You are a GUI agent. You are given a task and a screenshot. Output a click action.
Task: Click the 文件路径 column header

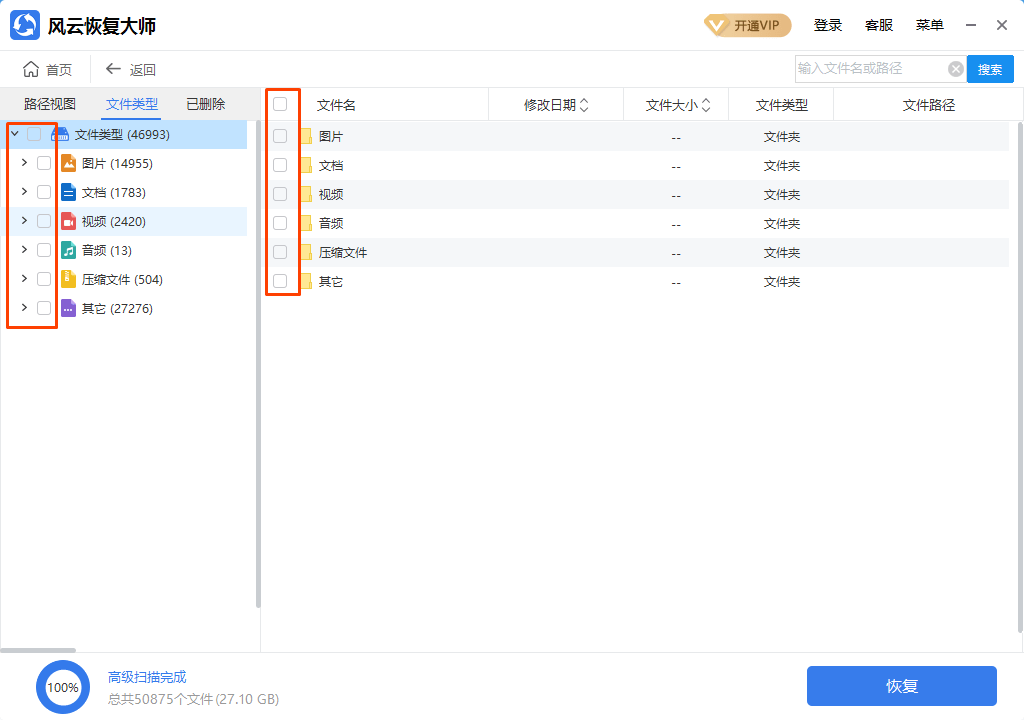click(x=929, y=105)
